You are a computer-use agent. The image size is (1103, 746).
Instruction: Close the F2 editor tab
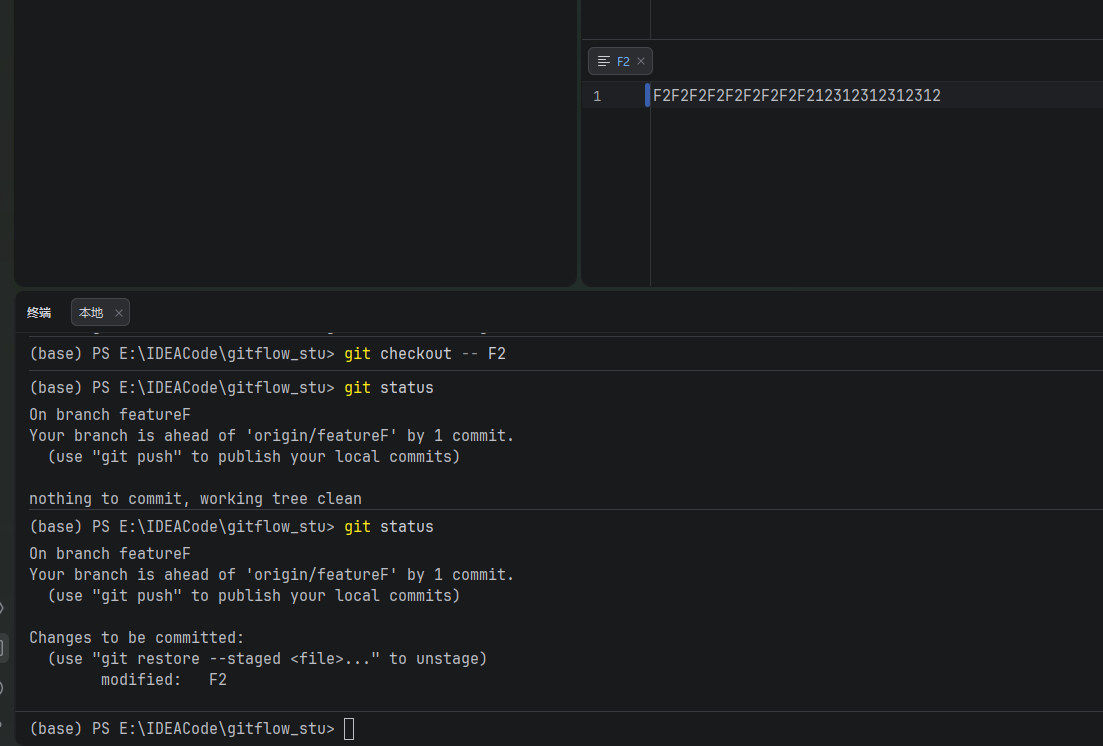click(641, 61)
